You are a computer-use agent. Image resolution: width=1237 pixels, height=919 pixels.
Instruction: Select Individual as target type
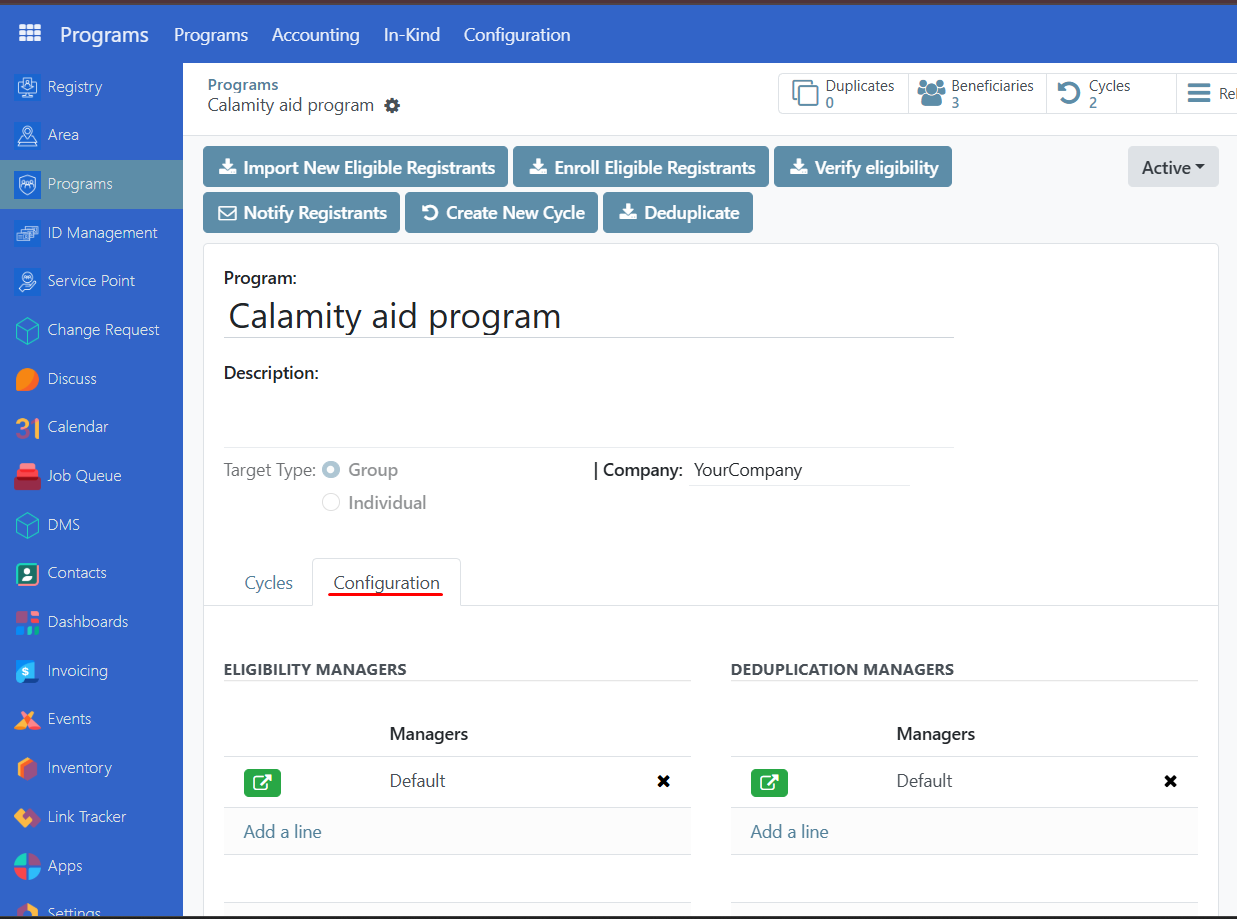point(331,502)
